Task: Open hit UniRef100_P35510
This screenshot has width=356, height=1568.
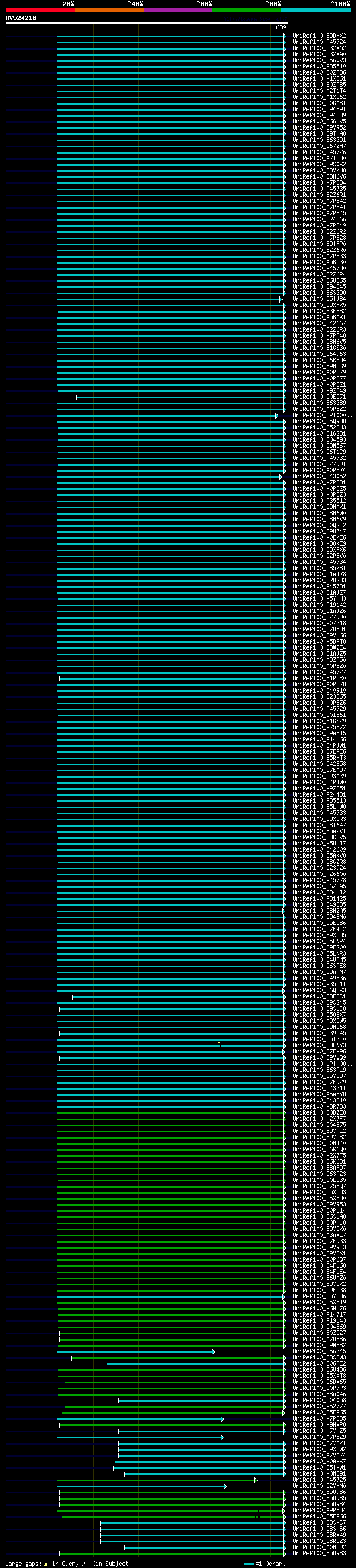Action: [x=319, y=66]
